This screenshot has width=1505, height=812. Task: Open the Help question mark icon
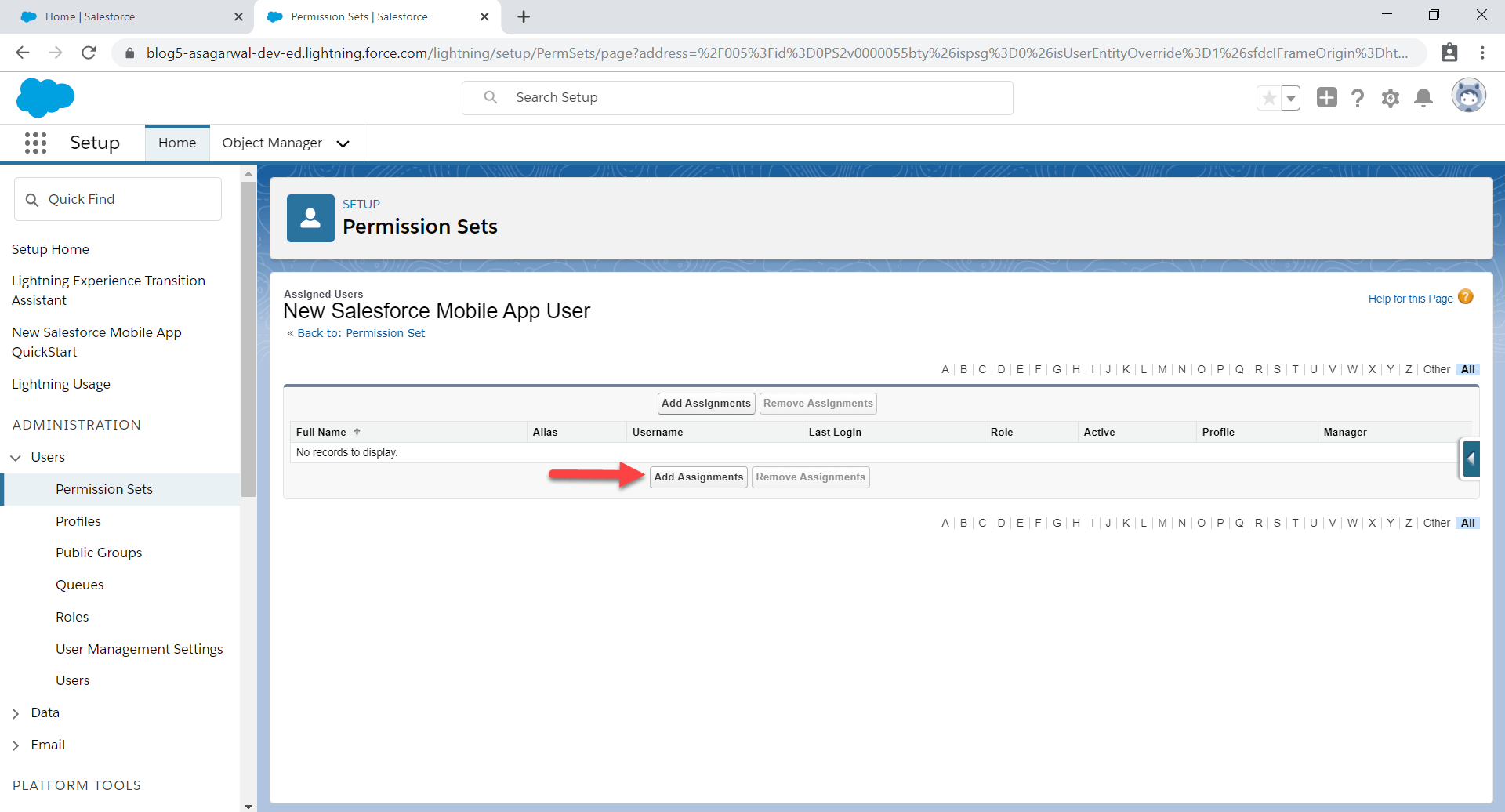pyautogui.click(x=1358, y=97)
